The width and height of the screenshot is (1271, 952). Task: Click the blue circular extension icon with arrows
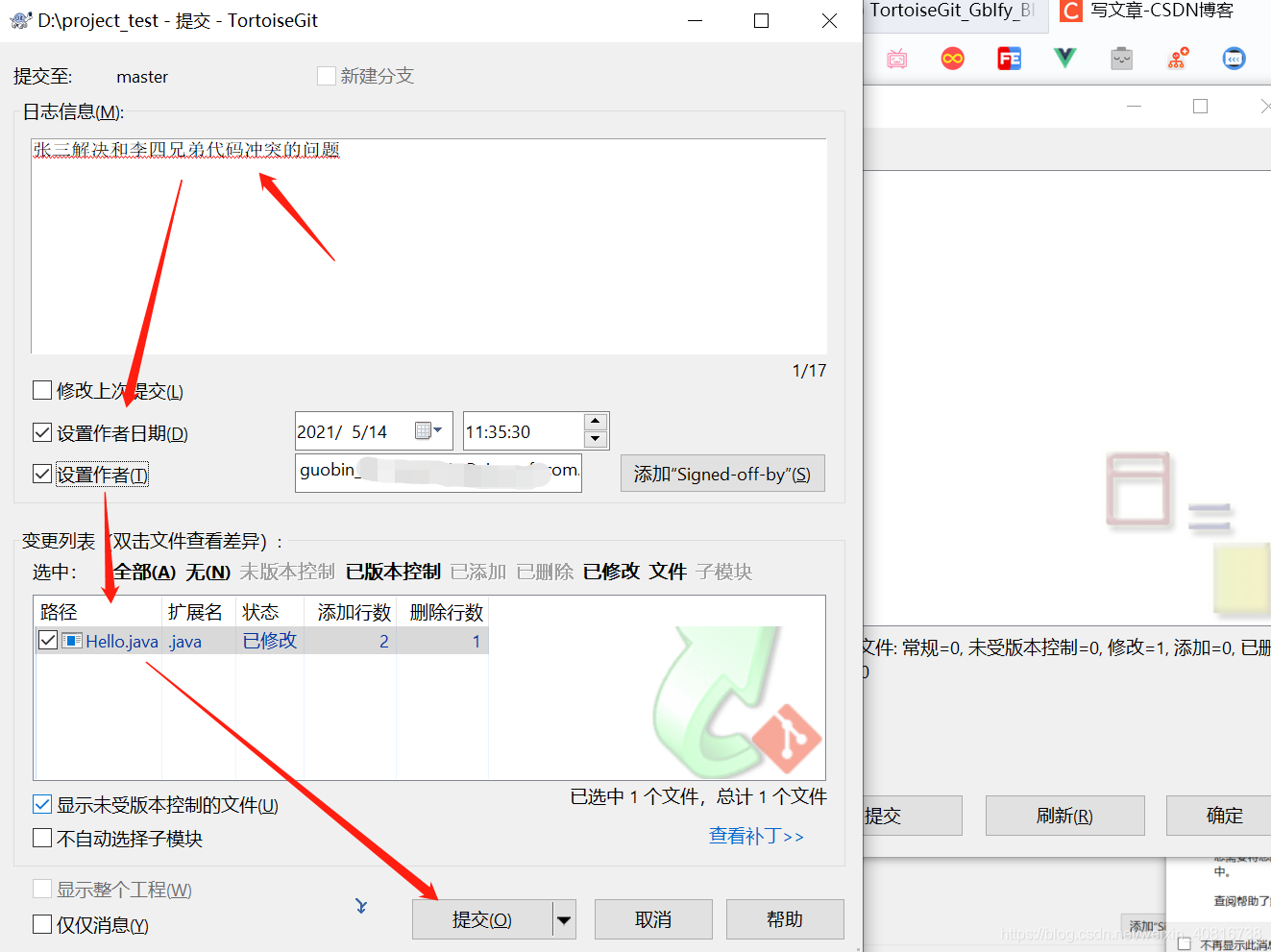(1234, 59)
